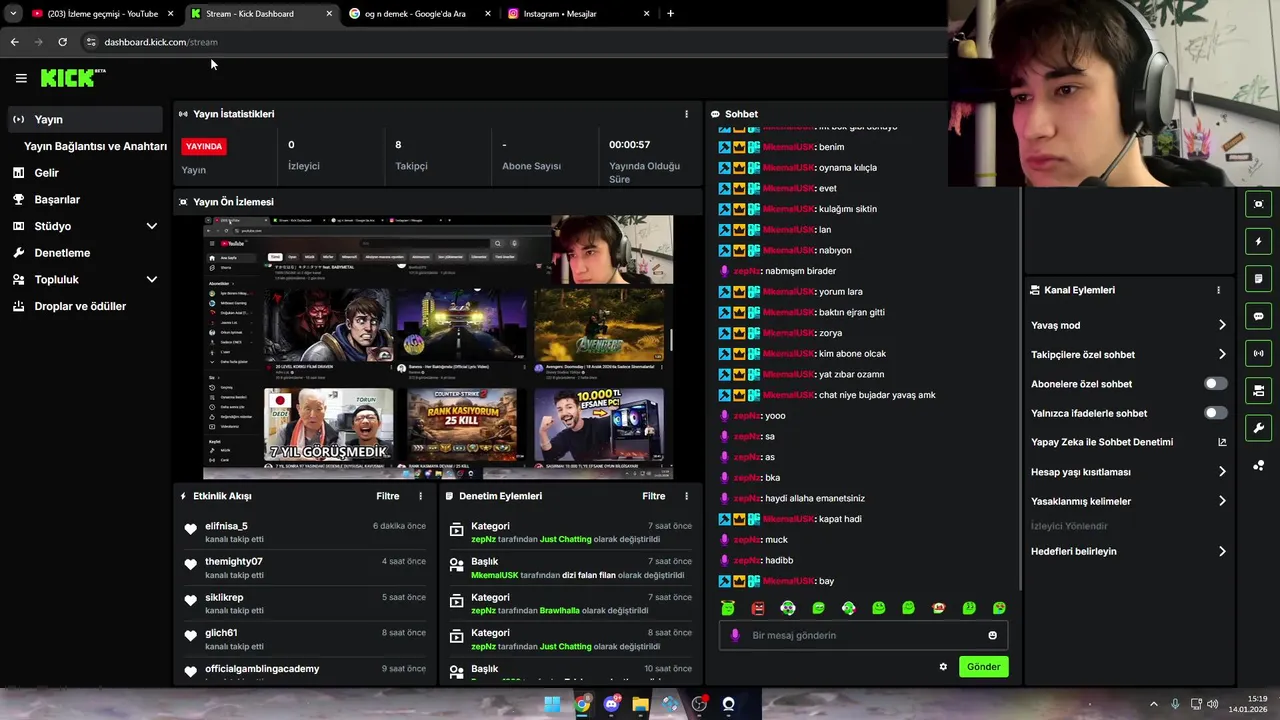Screen dimensions: 1280x720
Task: Open a new browser tab
Action: pos(670,14)
